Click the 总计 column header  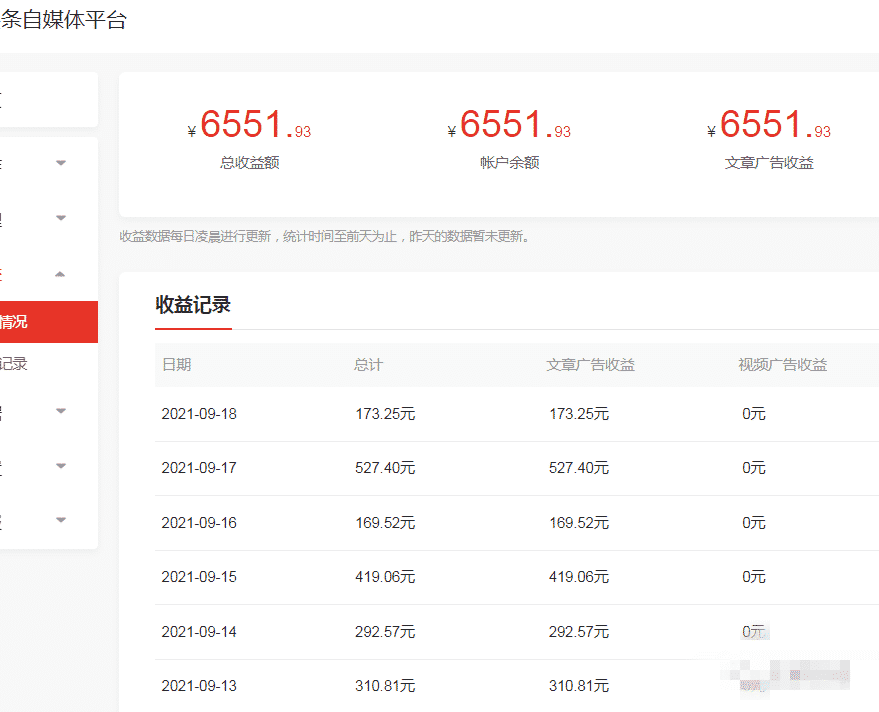(x=368, y=365)
